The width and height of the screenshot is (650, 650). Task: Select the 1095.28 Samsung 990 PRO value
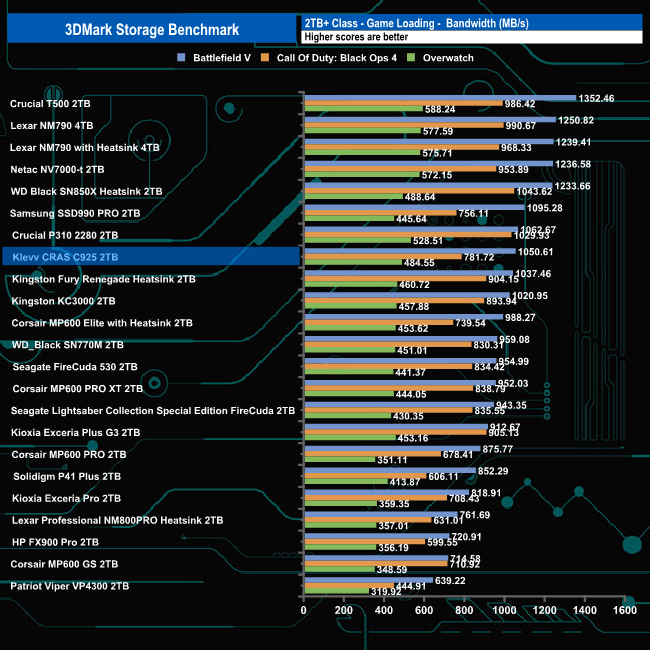pos(544,208)
